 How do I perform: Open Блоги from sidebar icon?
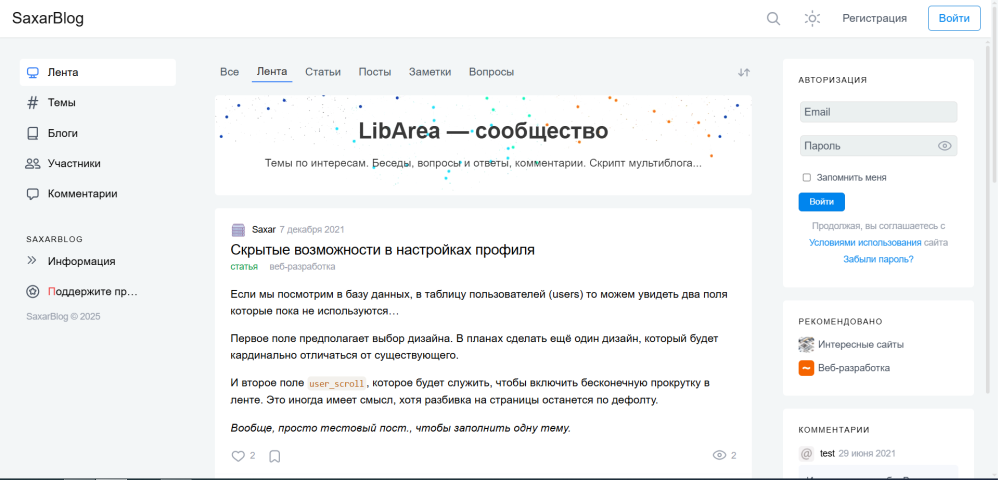tap(33, 133)
